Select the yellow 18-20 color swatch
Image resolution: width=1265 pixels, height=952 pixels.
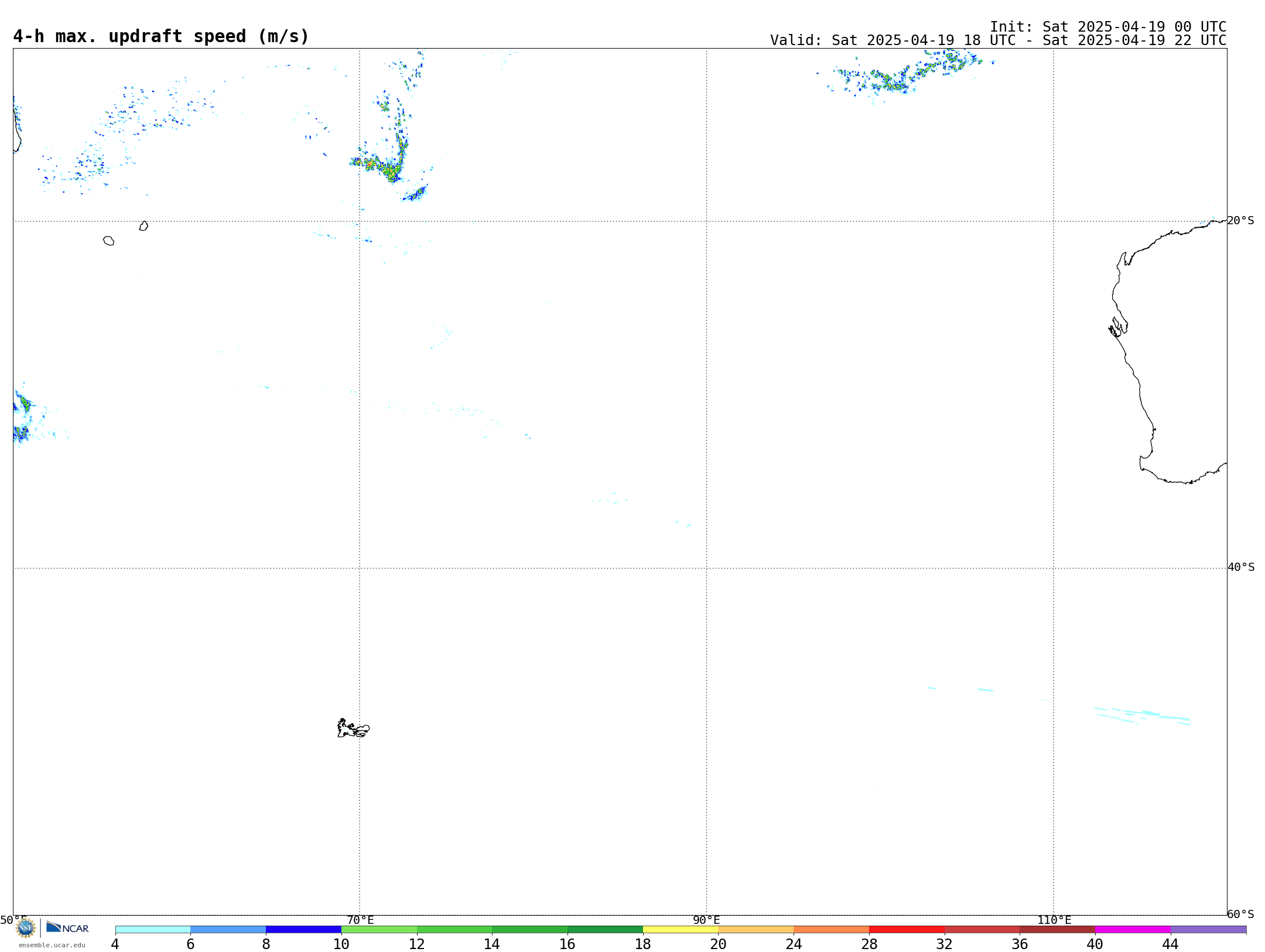tap(681, 929)
